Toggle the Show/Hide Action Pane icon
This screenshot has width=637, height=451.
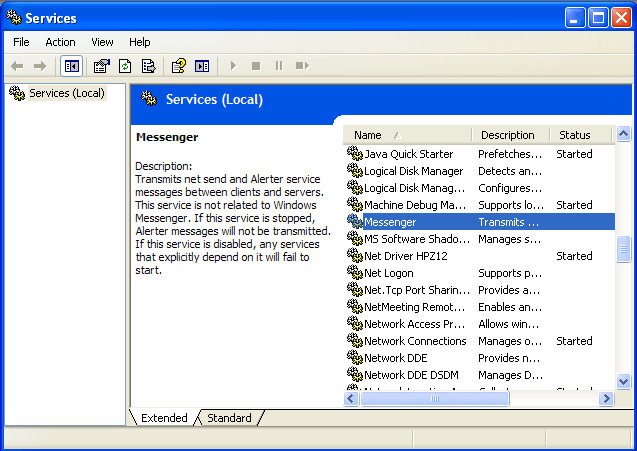click(x=202, y=66)
